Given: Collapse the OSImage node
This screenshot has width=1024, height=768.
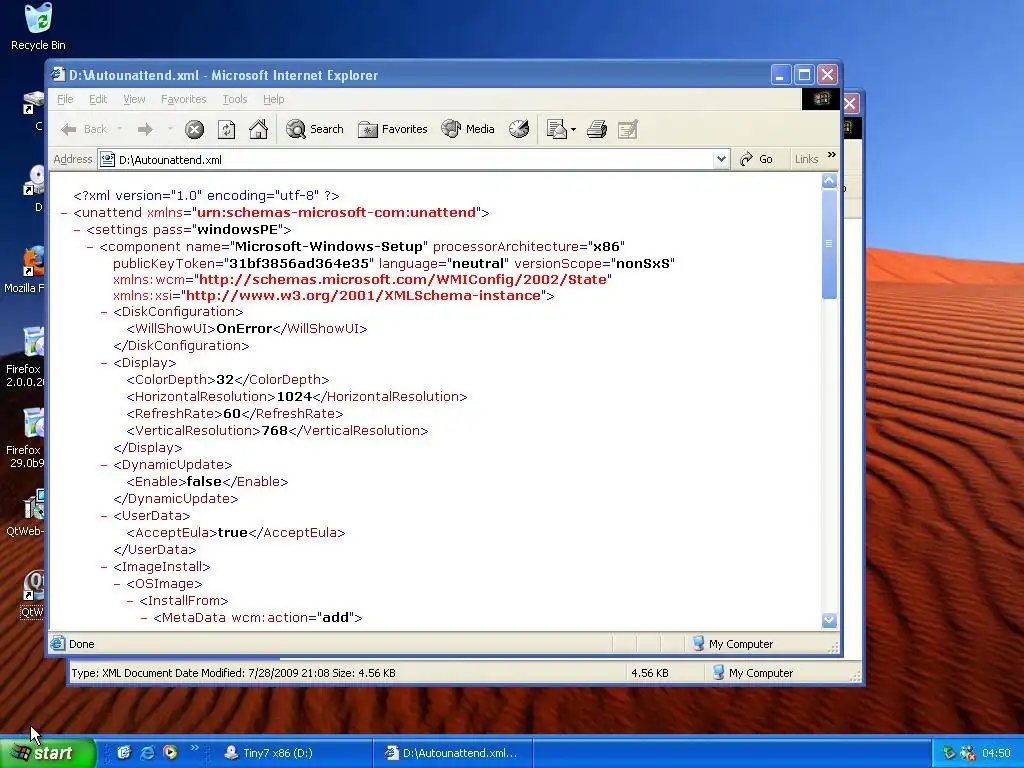Looking at the screenshot, I should point(117,584).
